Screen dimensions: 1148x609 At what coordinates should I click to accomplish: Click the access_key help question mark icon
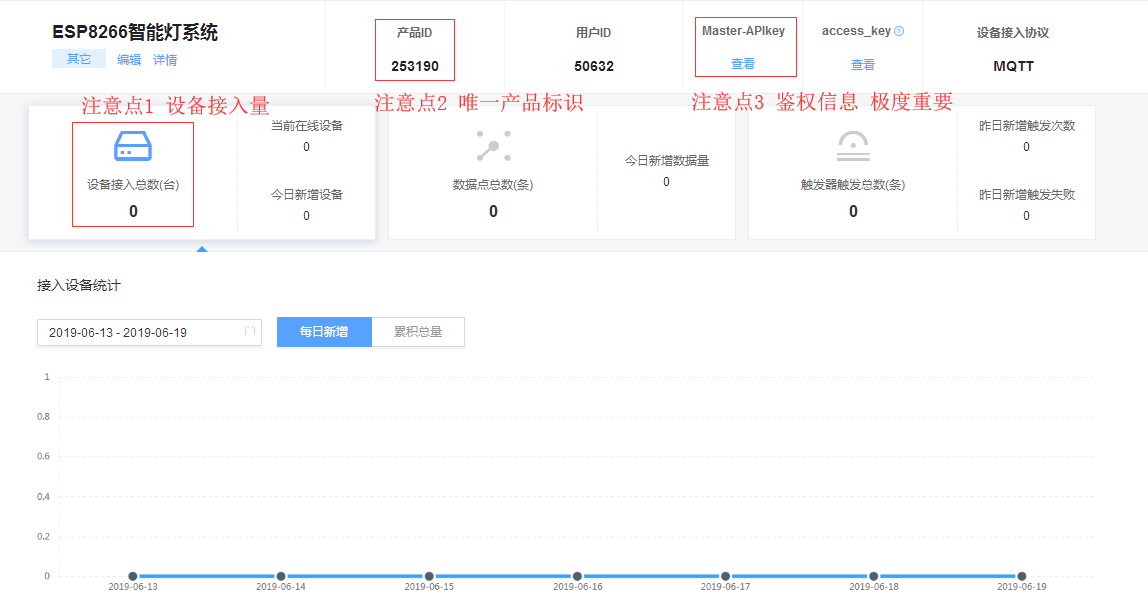coord(899,31)
